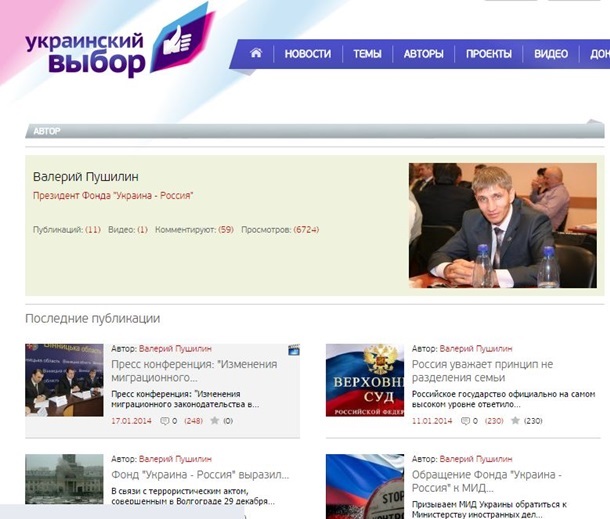Click the Верховный суд article thumbnail
Image resolution: width=610 pixels, height=519 pixels.
(364, 379)
